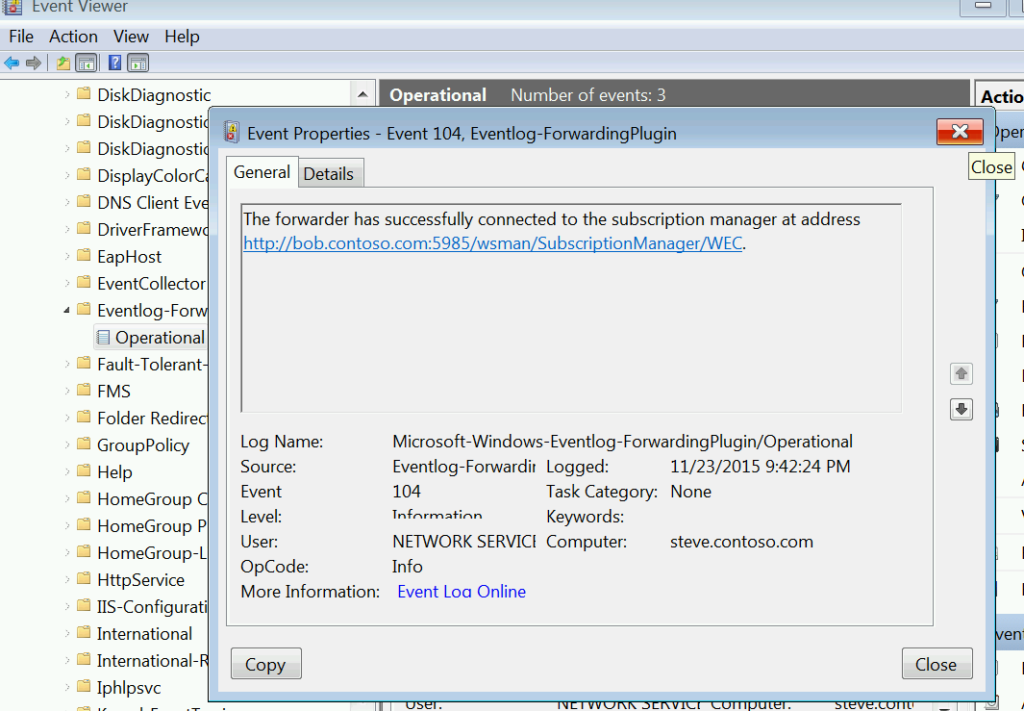This screenshot has height=711, width=1024.
Task: Open the File menu
Action: (21, 37)
